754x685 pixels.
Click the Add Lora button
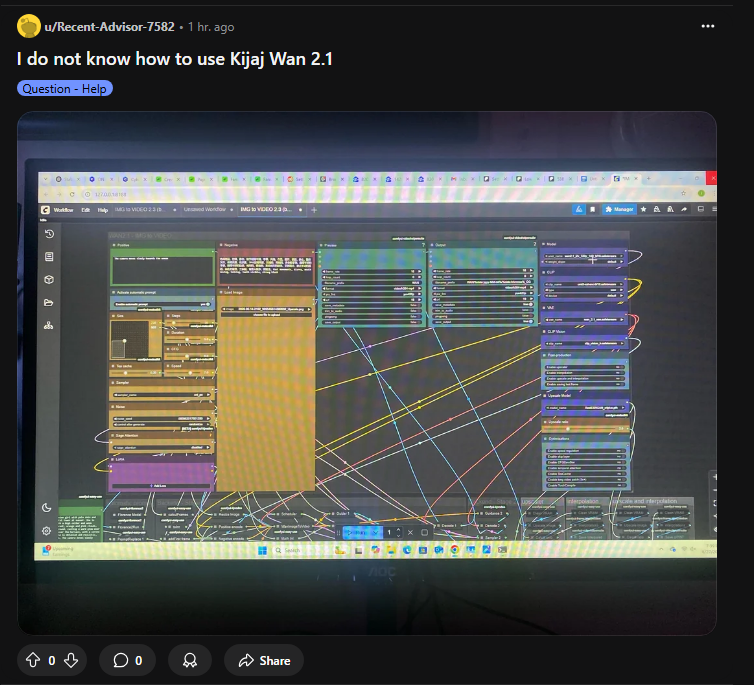pyautogui.click(x=160, y=486)
